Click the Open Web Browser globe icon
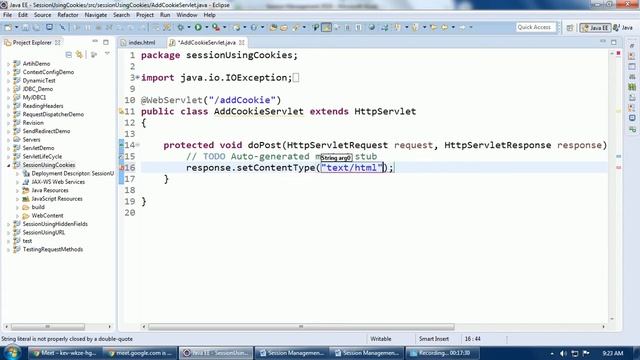 (x=371, y=27)
